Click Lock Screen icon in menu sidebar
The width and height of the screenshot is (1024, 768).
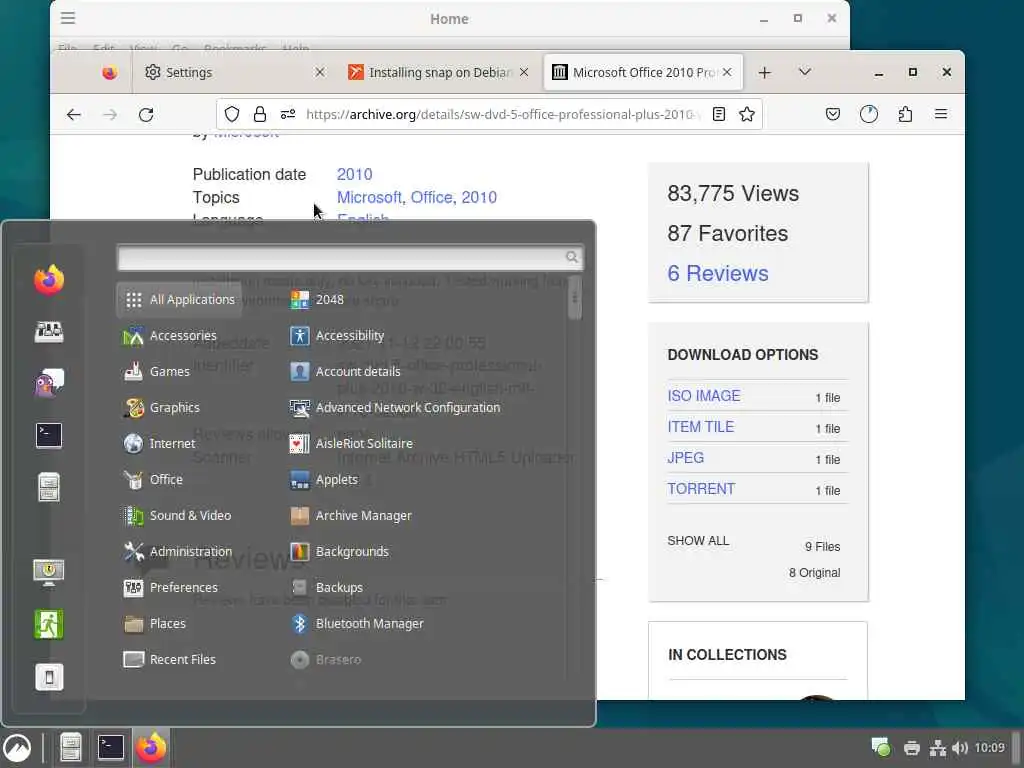(x=49, y=572)
